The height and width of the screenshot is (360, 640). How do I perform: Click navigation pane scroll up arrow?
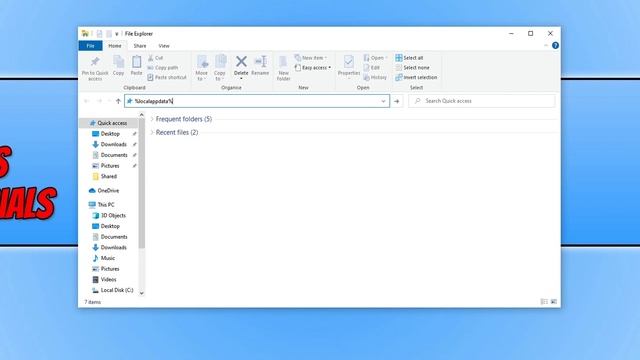click(142, 115)
